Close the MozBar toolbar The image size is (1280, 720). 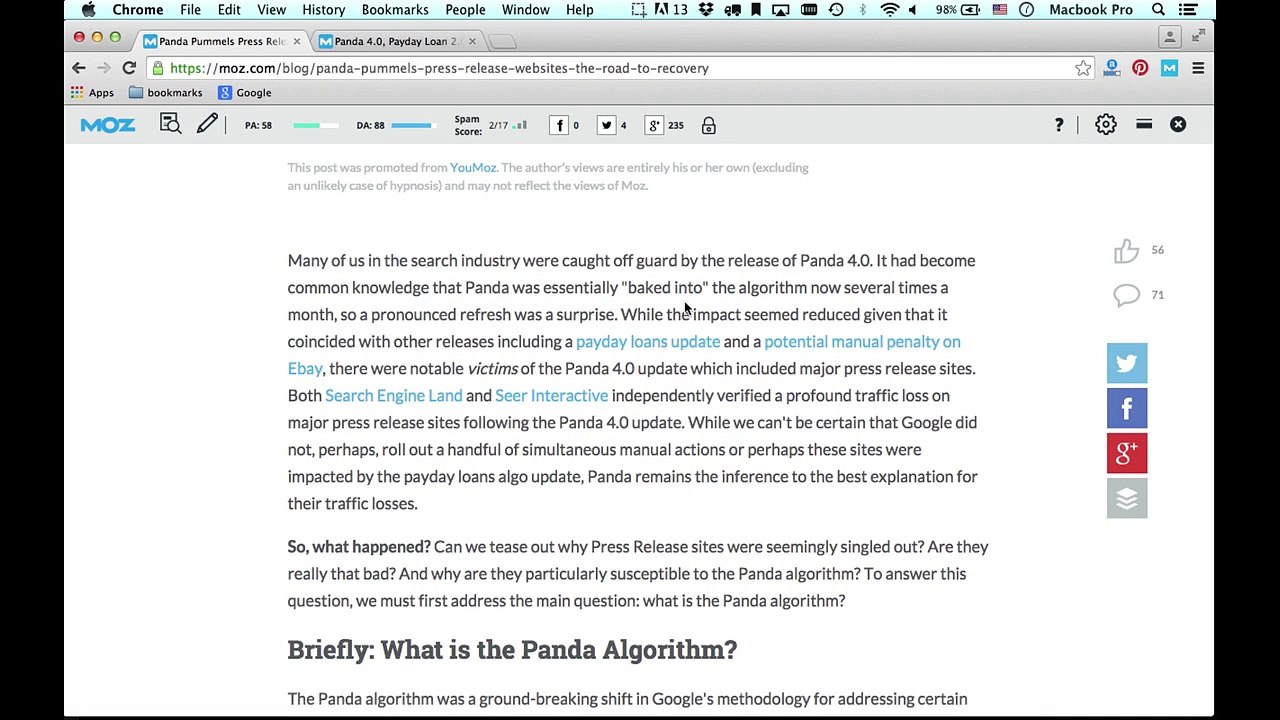[1178, 124]
